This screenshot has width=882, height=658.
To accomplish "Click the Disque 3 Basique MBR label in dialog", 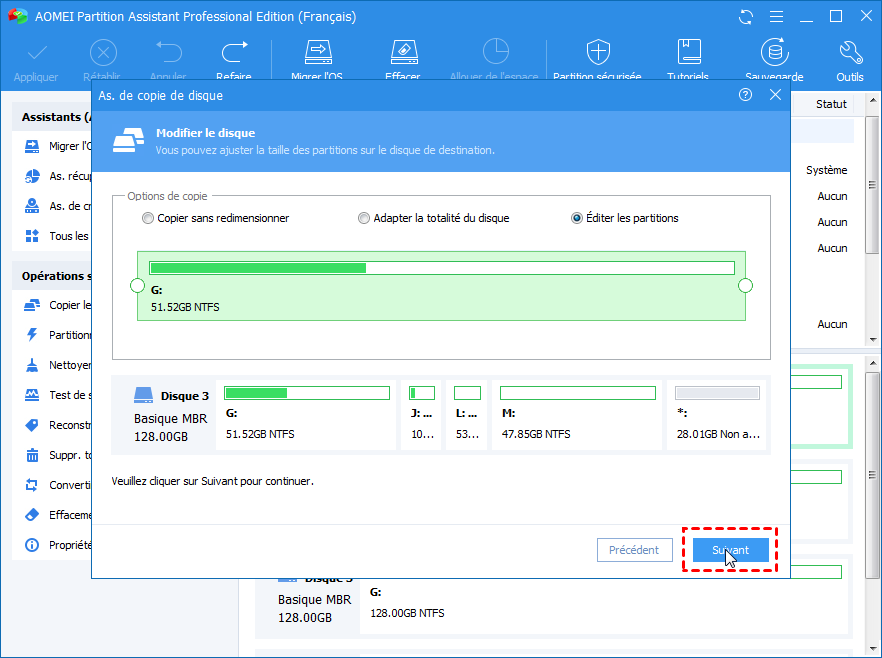I will click(x=171, y=416).
